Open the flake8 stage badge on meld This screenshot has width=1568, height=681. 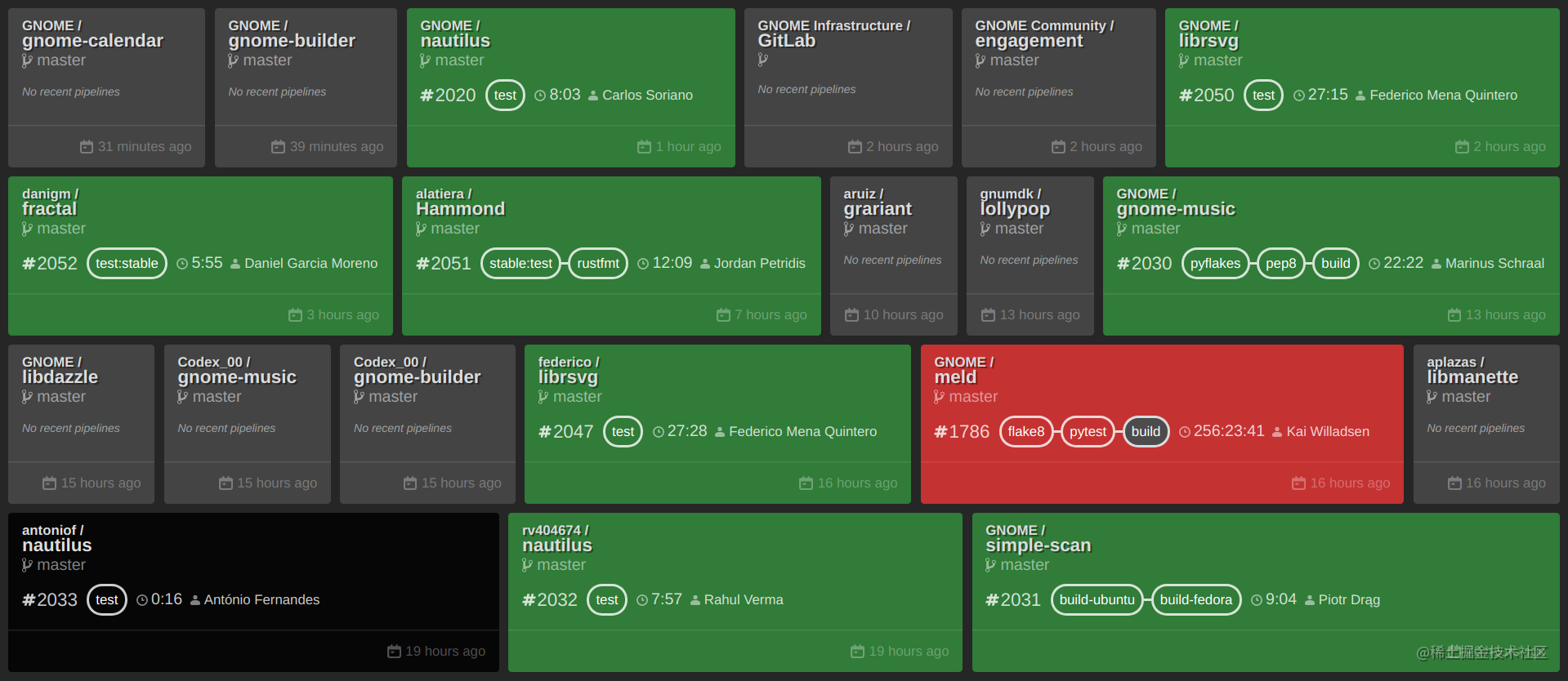pos(1026,431)
